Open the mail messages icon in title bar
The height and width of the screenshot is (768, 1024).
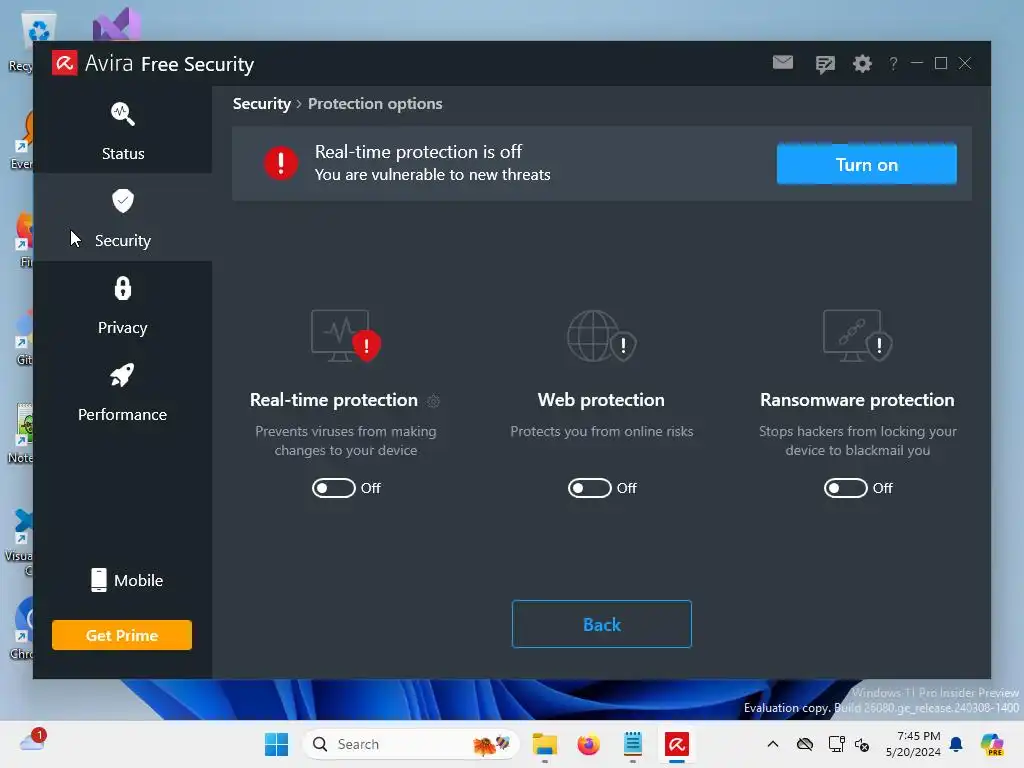point(783,63)
